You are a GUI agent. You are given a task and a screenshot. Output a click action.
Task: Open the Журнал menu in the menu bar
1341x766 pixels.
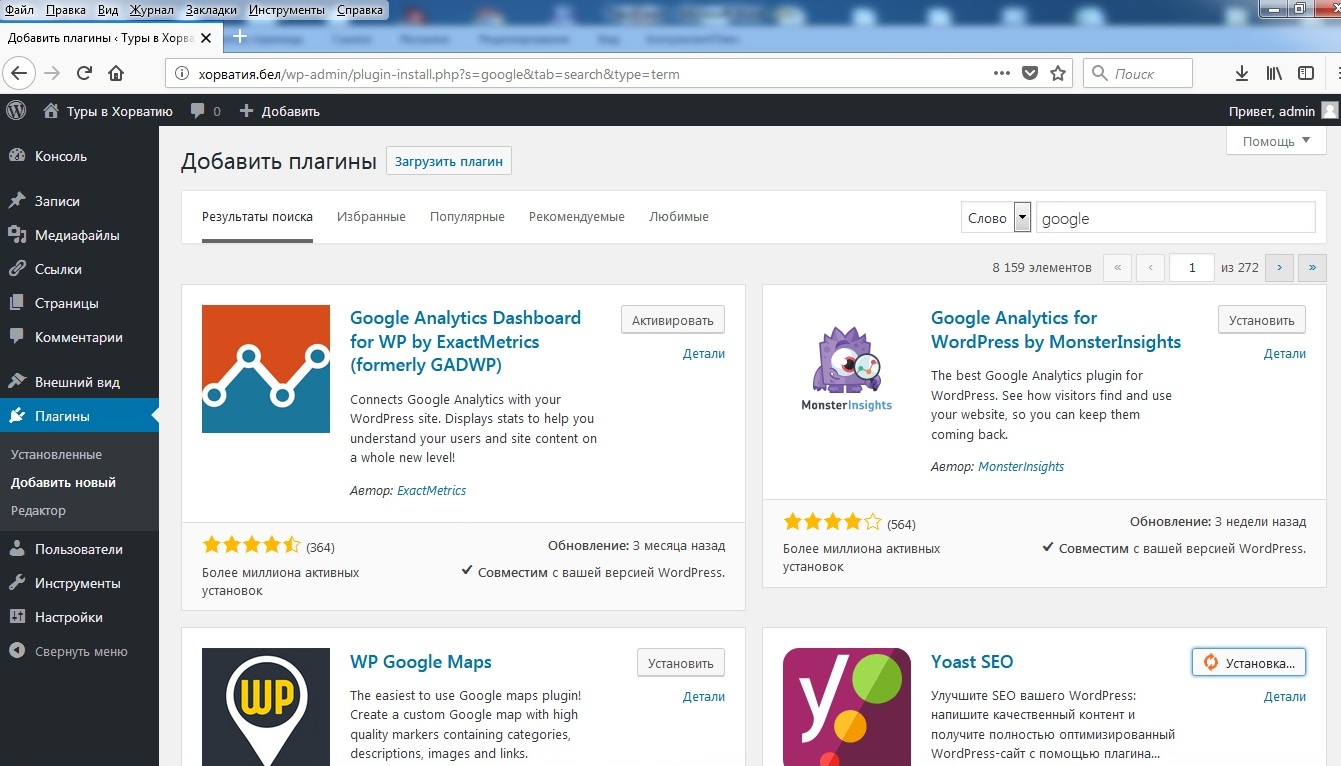(151, 10)
